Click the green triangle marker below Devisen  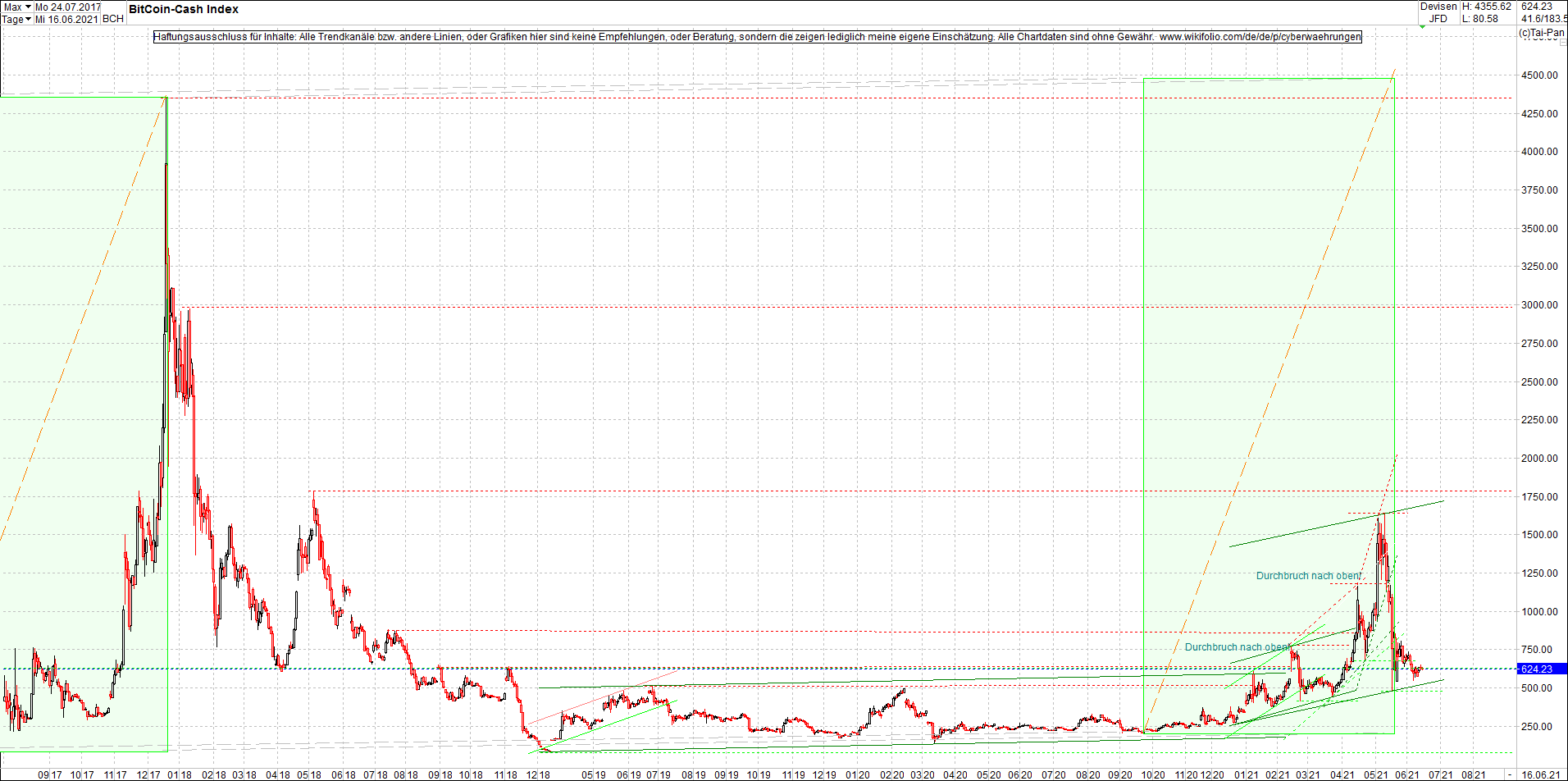1422,27
